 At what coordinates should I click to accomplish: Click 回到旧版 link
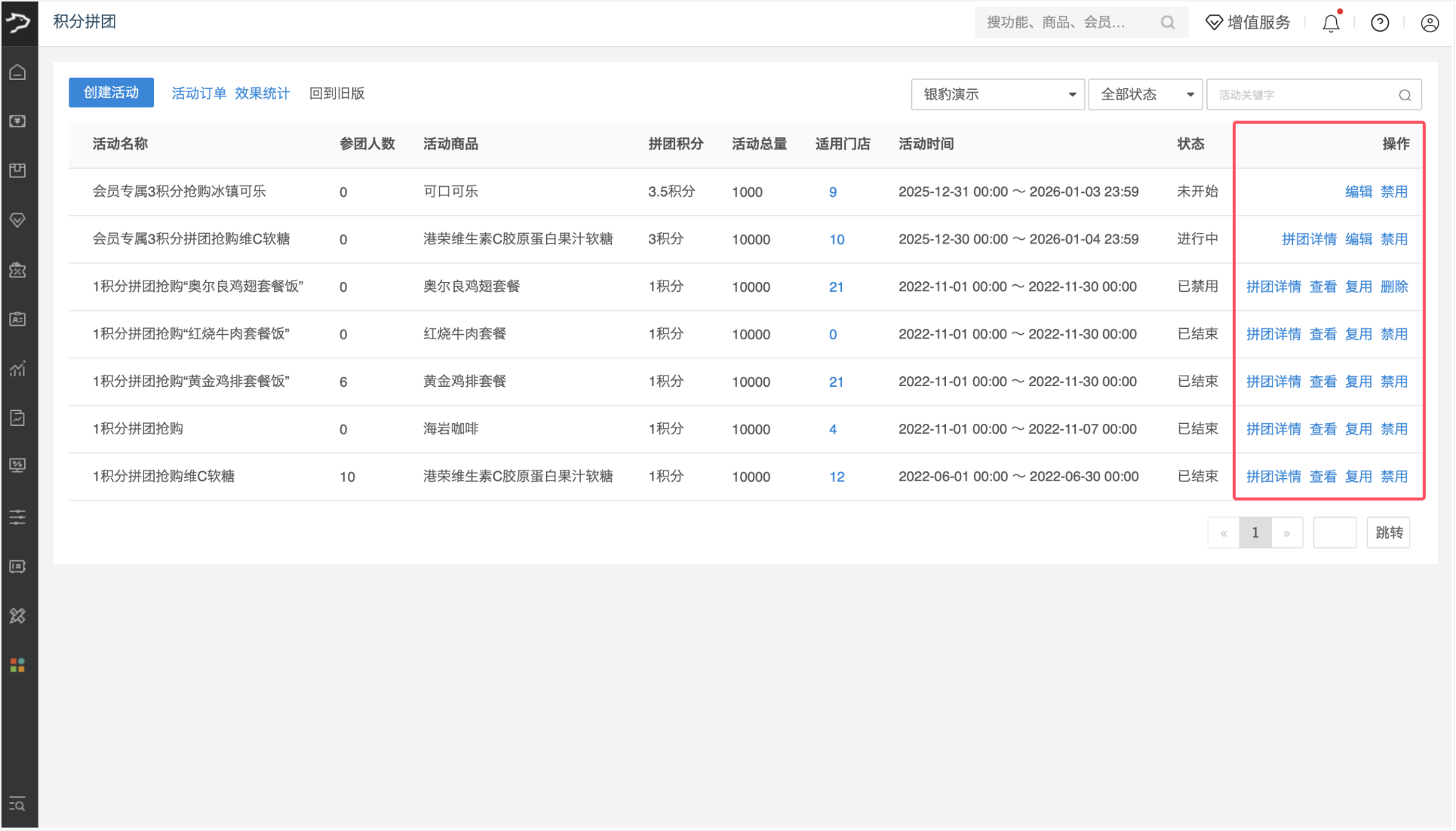pos(336,94)
